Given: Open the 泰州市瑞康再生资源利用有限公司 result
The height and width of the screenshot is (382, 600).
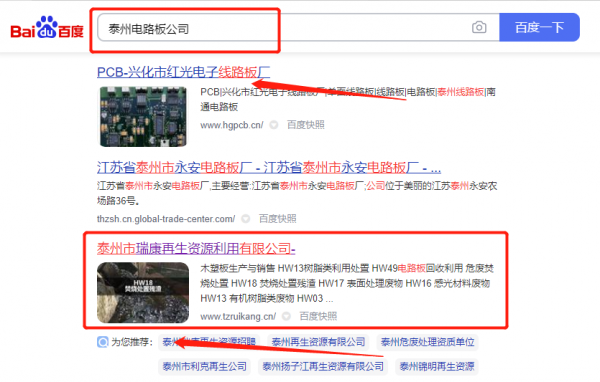Looking at the screenshot, I should [196, 249].
